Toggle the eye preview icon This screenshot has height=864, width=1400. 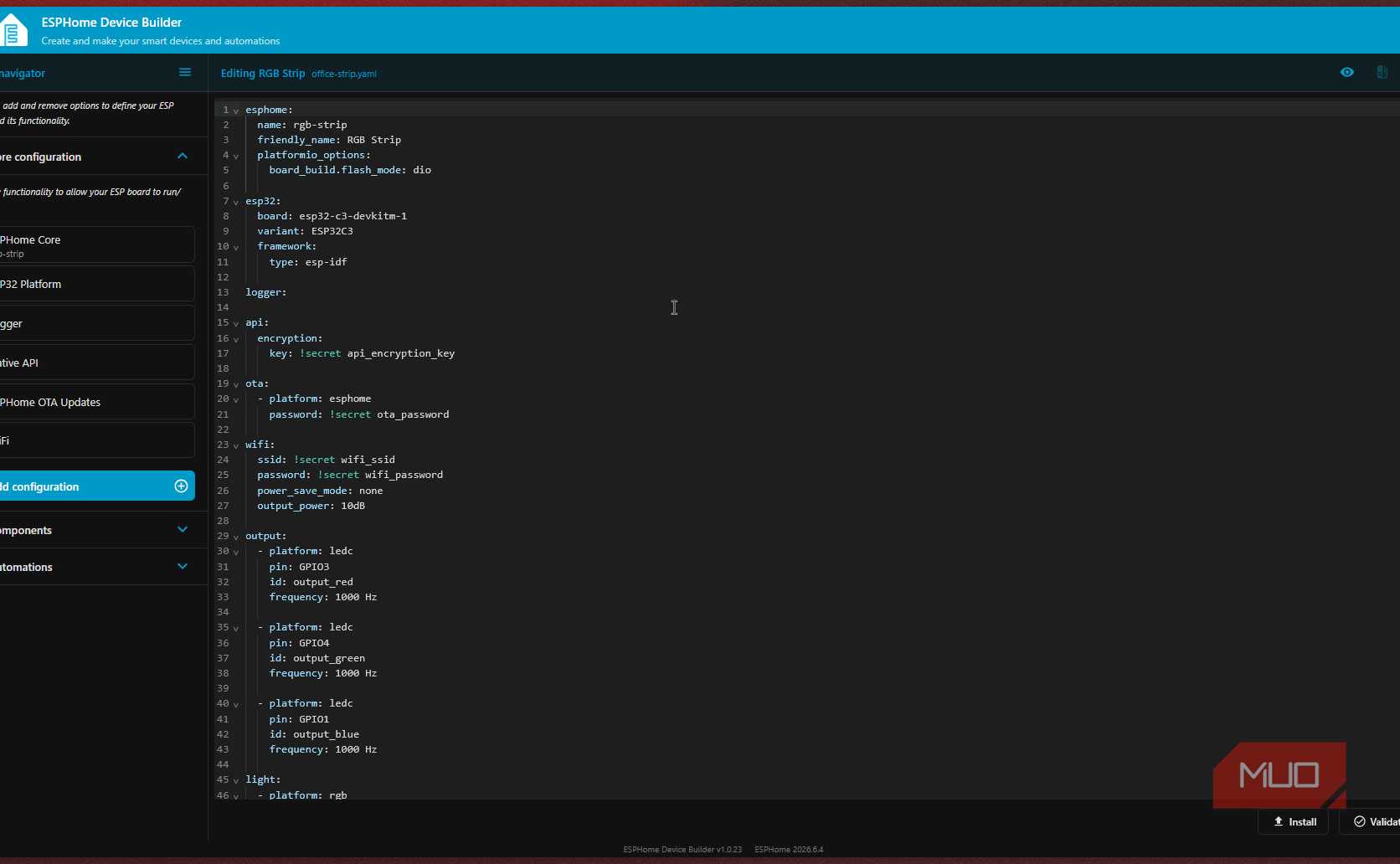pos(1346,73)
